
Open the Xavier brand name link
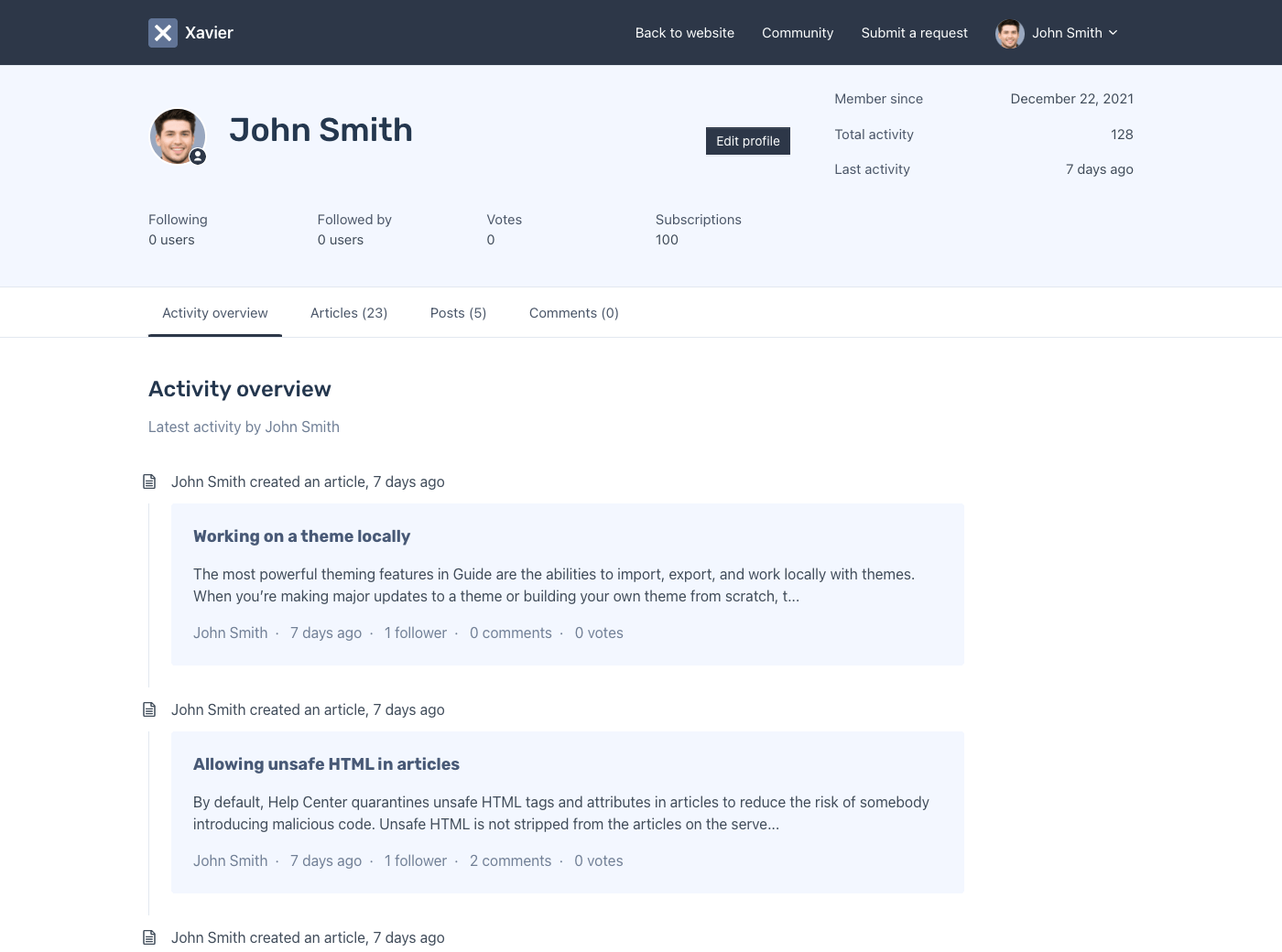209,33
